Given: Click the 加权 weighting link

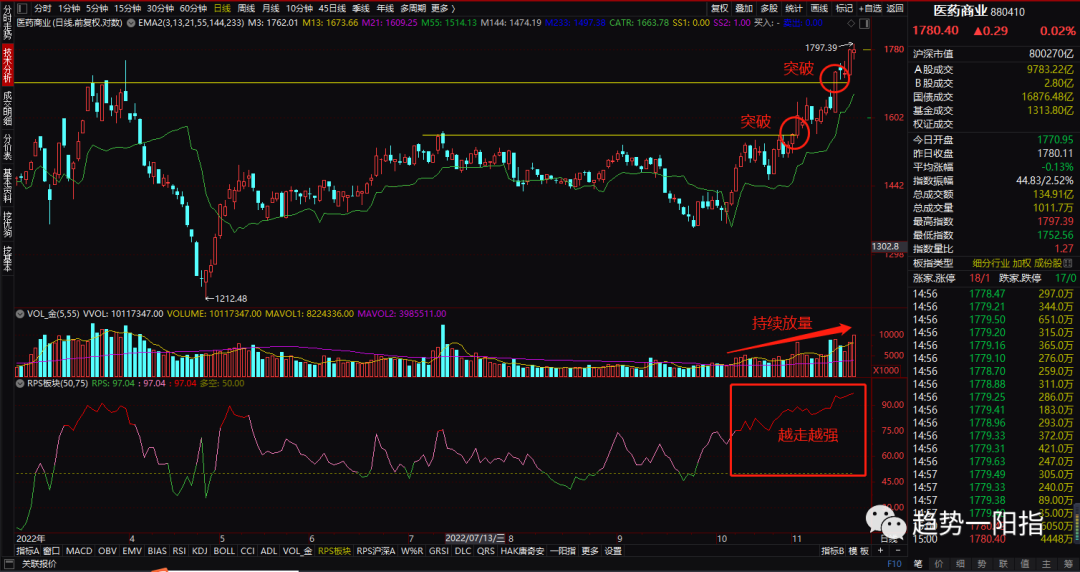Looking at the screenshot, I should coord(1021,263).
